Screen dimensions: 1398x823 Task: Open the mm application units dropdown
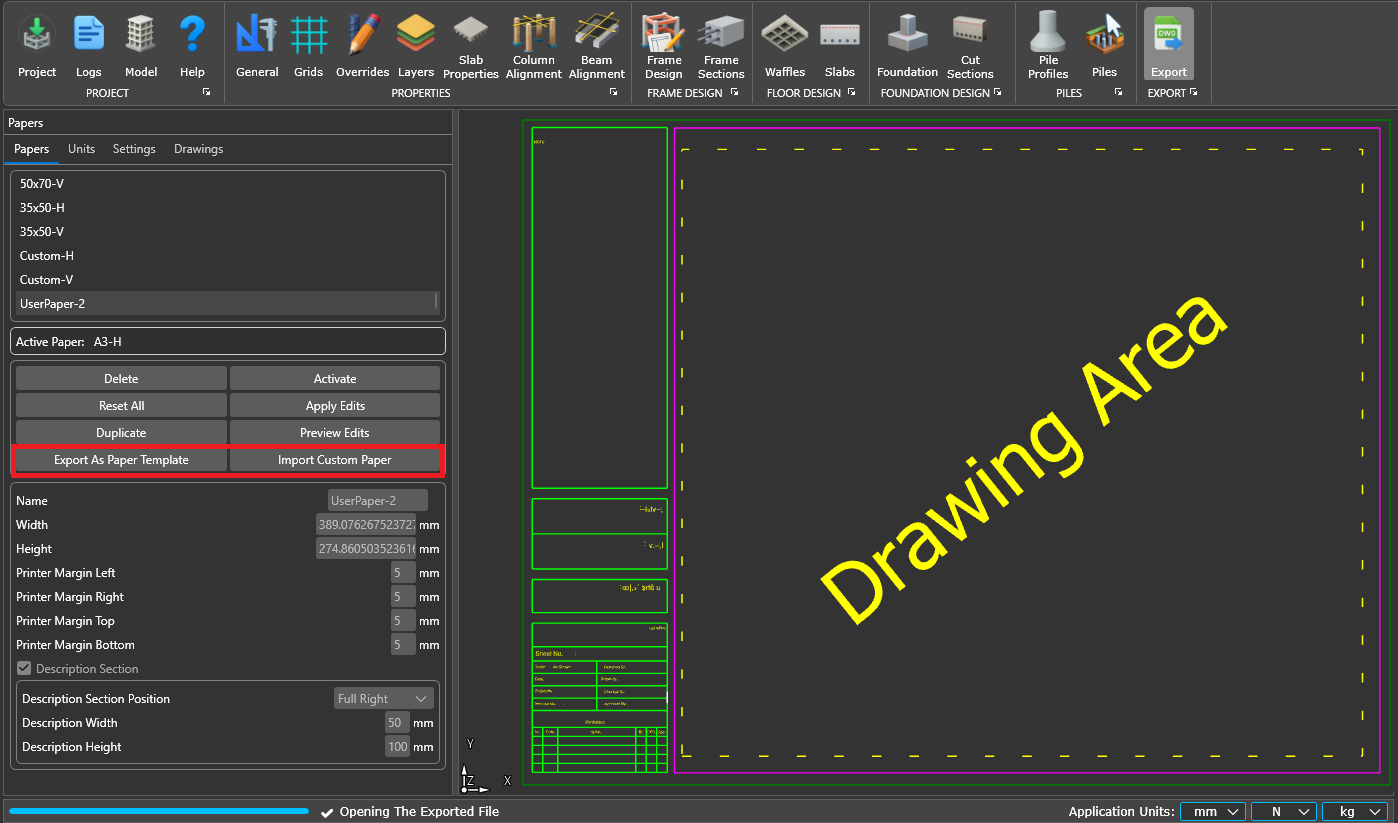tap(1213, 812)
